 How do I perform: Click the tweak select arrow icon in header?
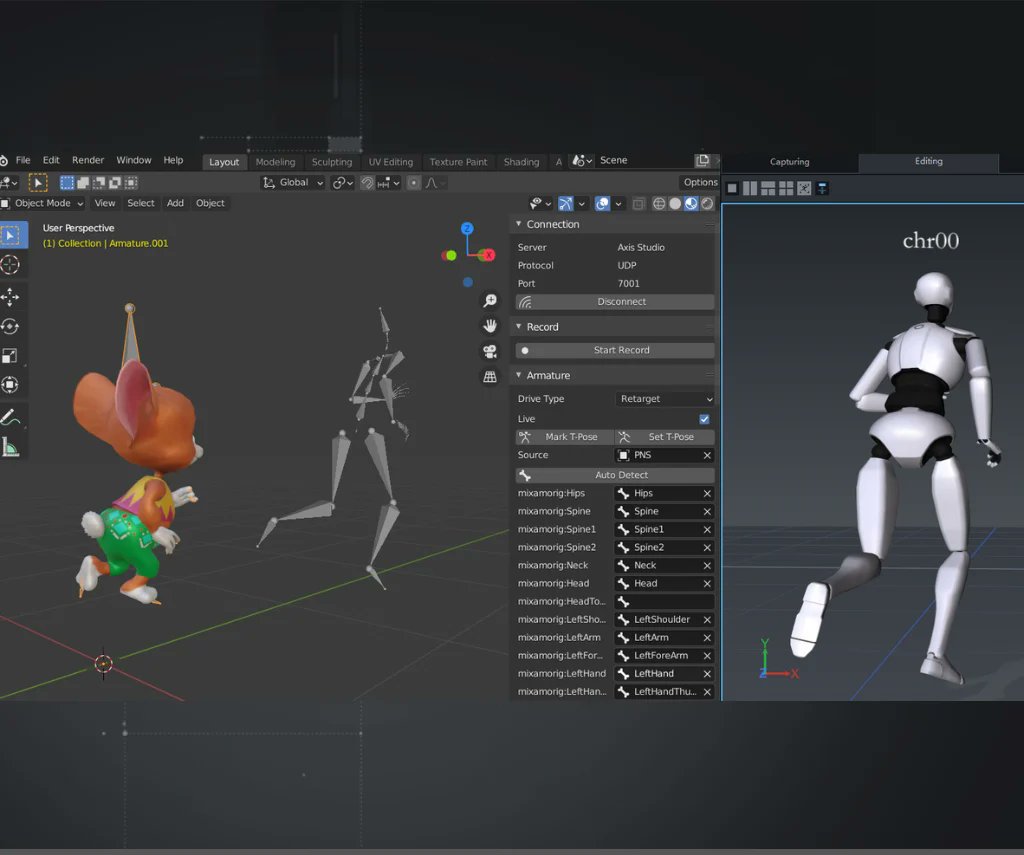pos(38,183)
